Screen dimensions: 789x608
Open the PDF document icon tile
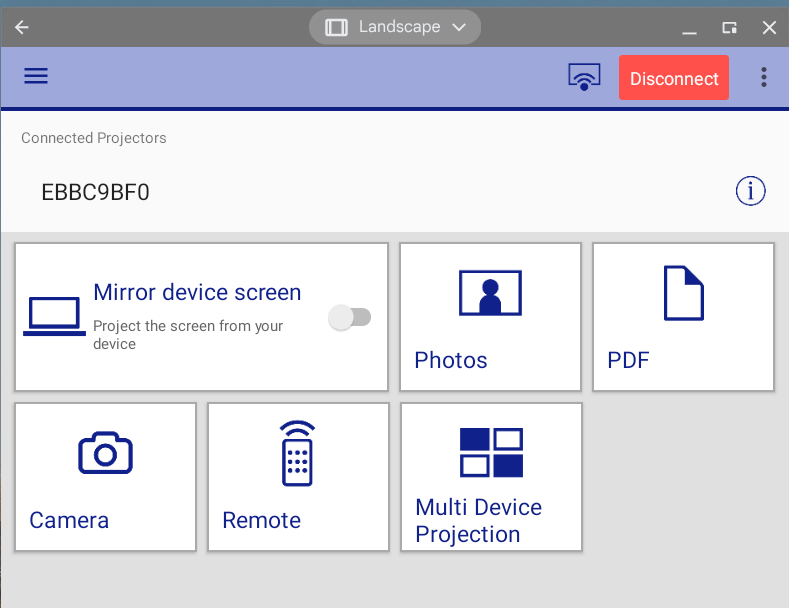click(683, 293)
